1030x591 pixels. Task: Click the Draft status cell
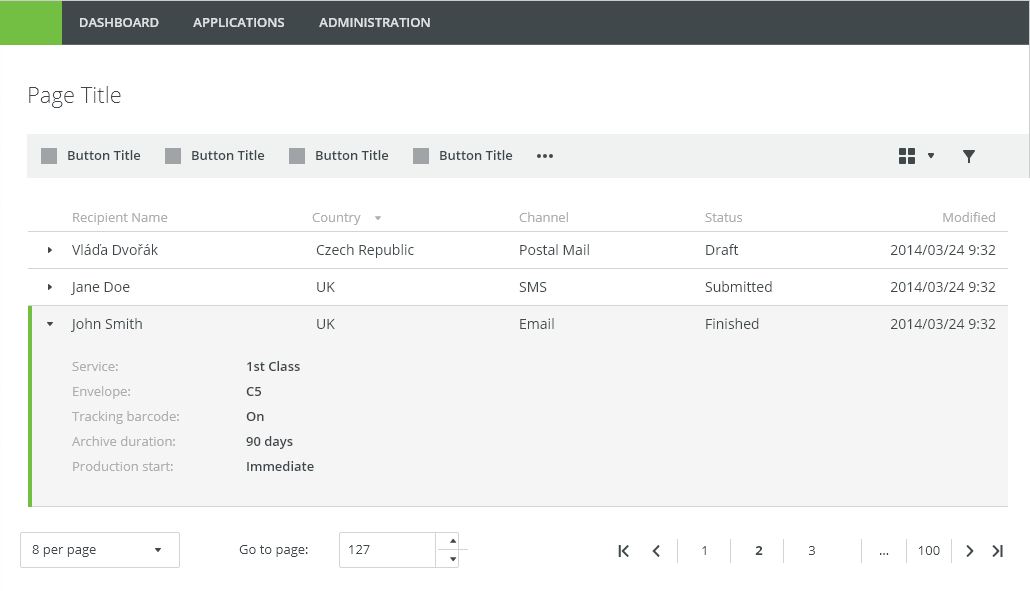pos(721,250)
